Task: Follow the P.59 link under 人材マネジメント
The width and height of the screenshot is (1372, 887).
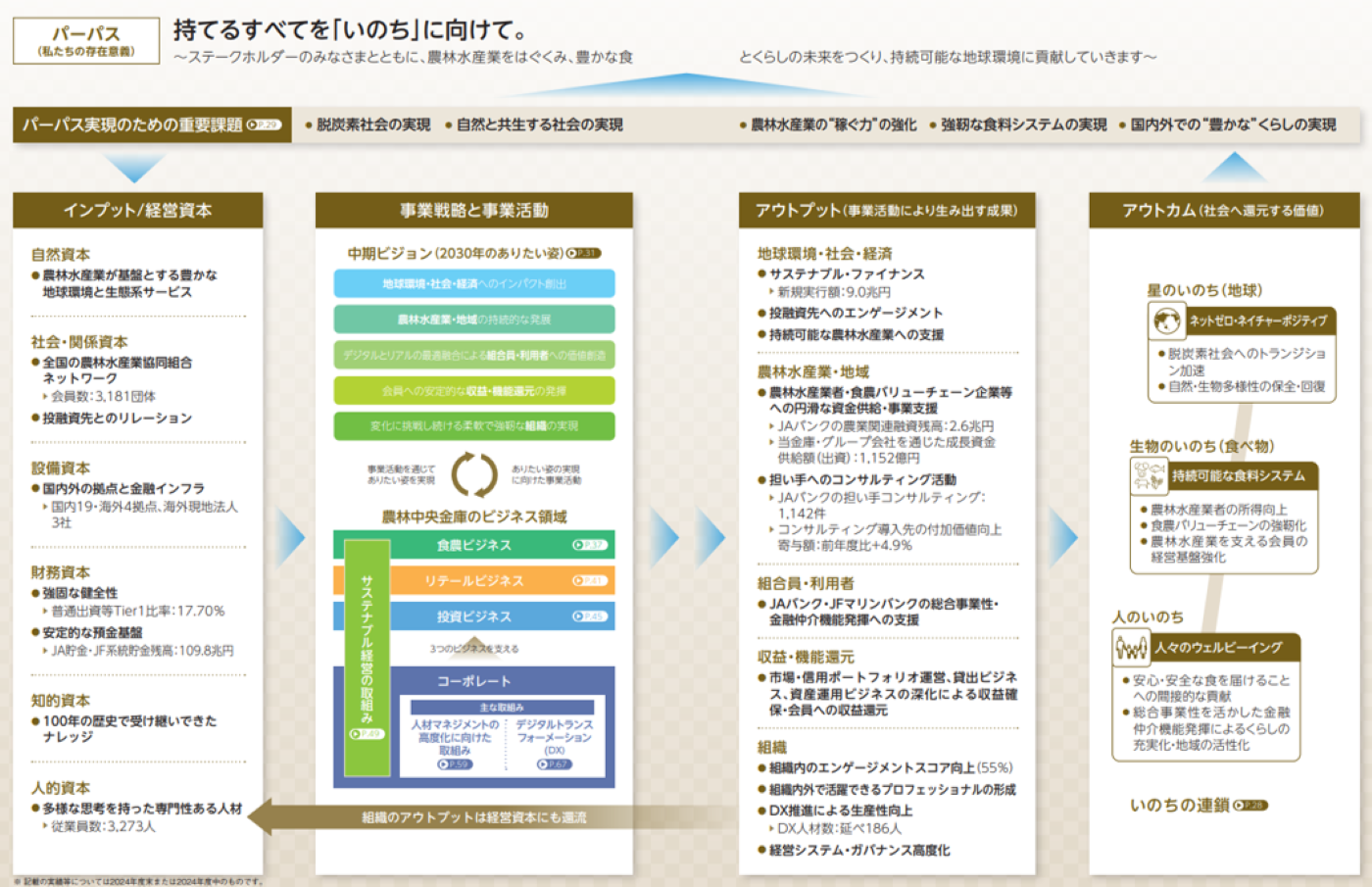Action: 455,764
